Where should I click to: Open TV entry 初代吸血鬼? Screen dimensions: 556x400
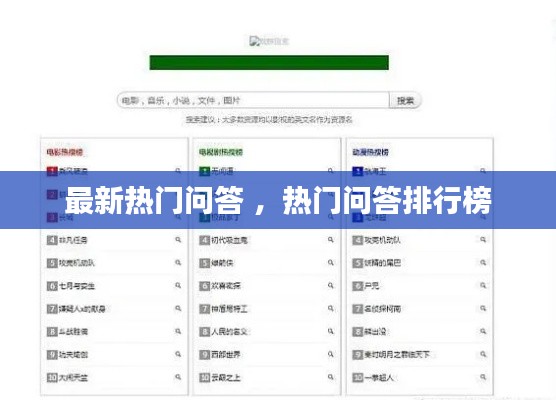pyautogui.click(x=229, y=240)
